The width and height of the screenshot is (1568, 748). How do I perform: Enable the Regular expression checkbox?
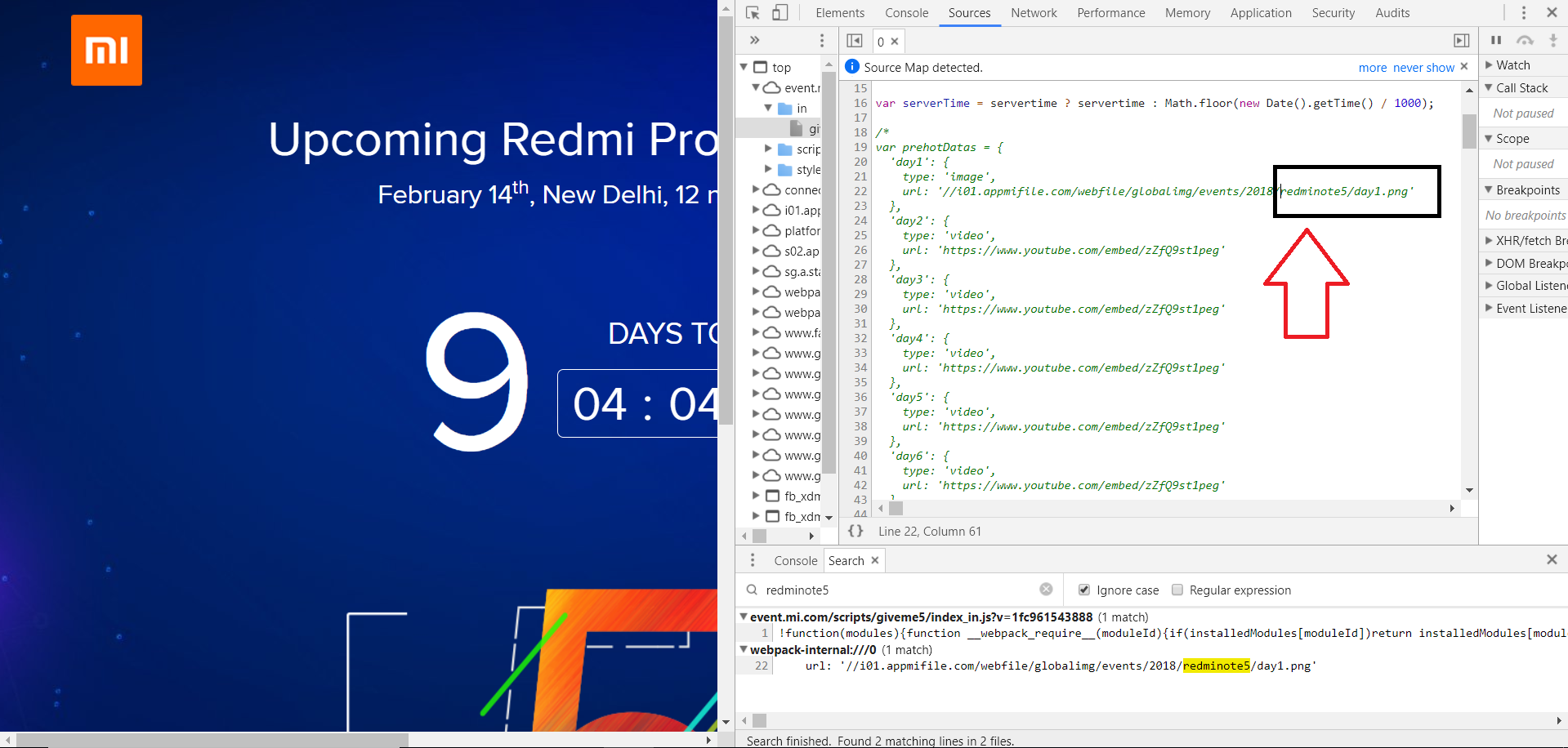1177,590
